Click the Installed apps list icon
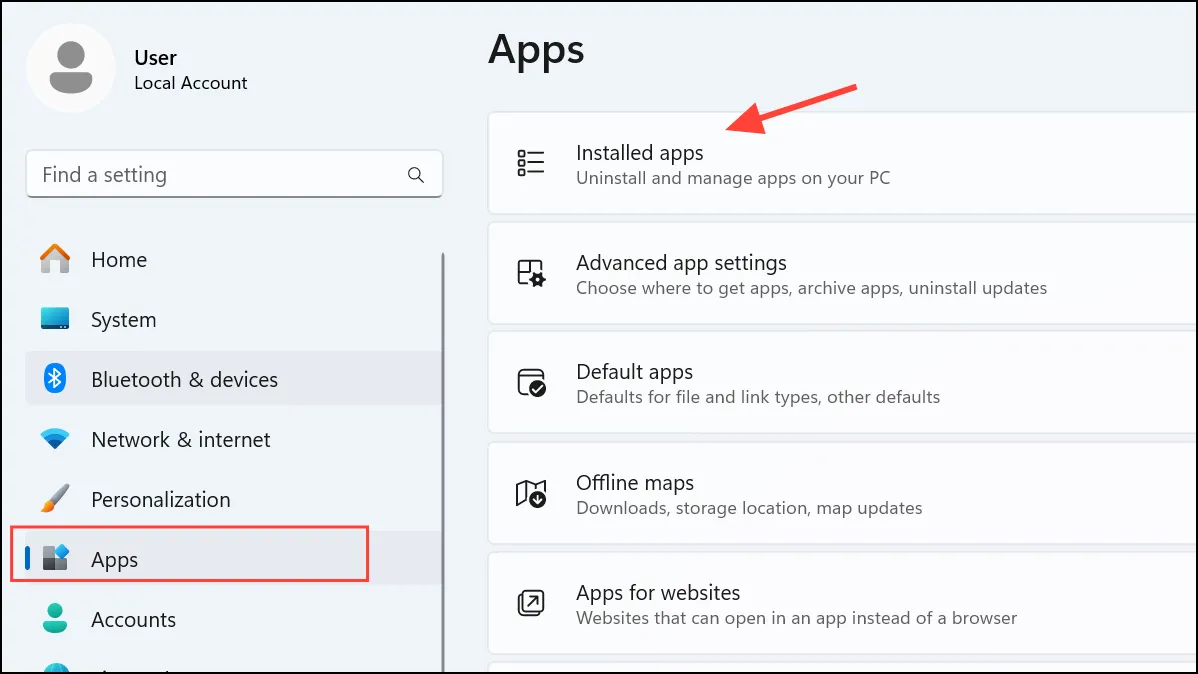1198x674 pixels. click(x=530, y=163)
